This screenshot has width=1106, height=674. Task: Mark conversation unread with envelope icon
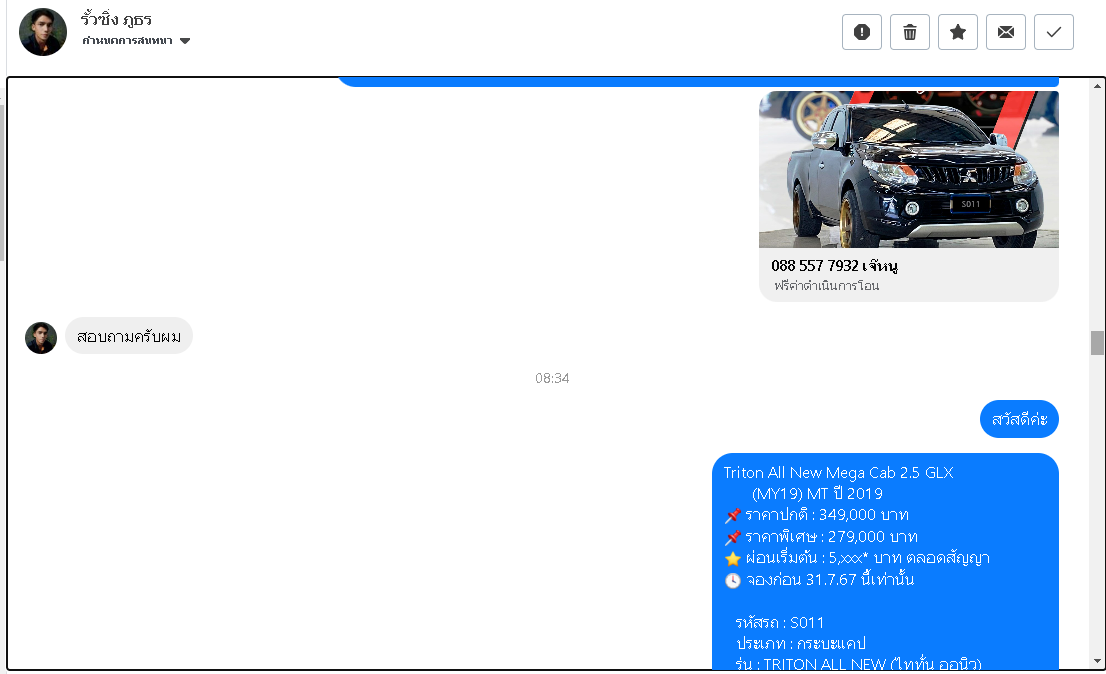[x=1005, y=32]
